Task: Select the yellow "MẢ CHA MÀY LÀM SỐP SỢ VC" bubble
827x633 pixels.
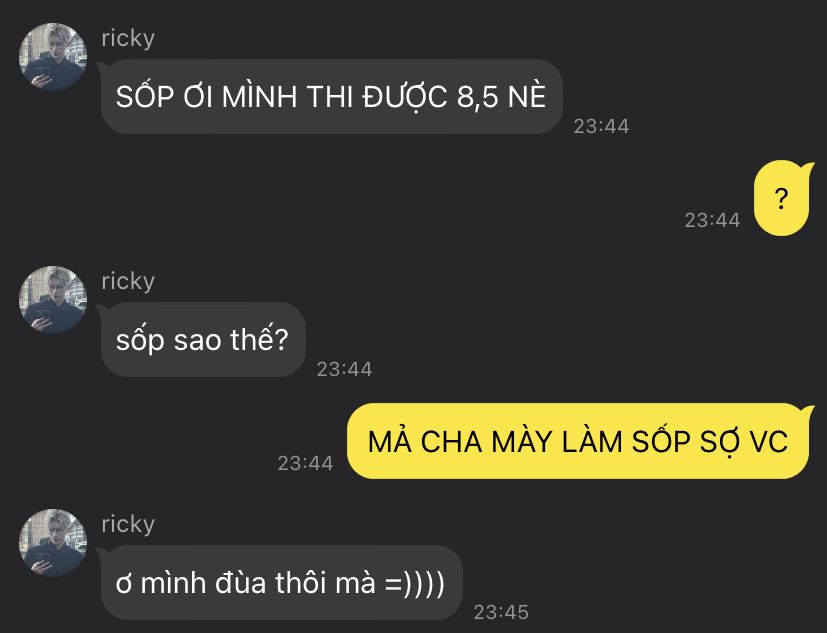Action: (x=578, y=442)
